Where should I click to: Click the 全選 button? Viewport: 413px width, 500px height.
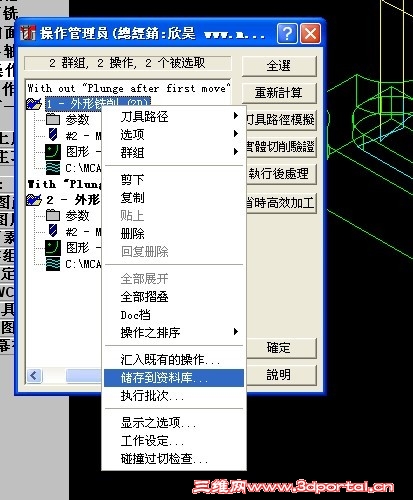tap(279, 66)
